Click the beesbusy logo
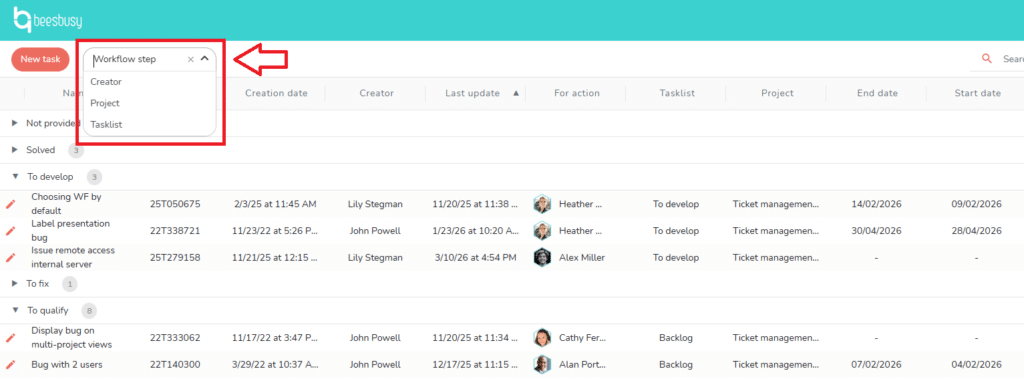 (48, 20)
